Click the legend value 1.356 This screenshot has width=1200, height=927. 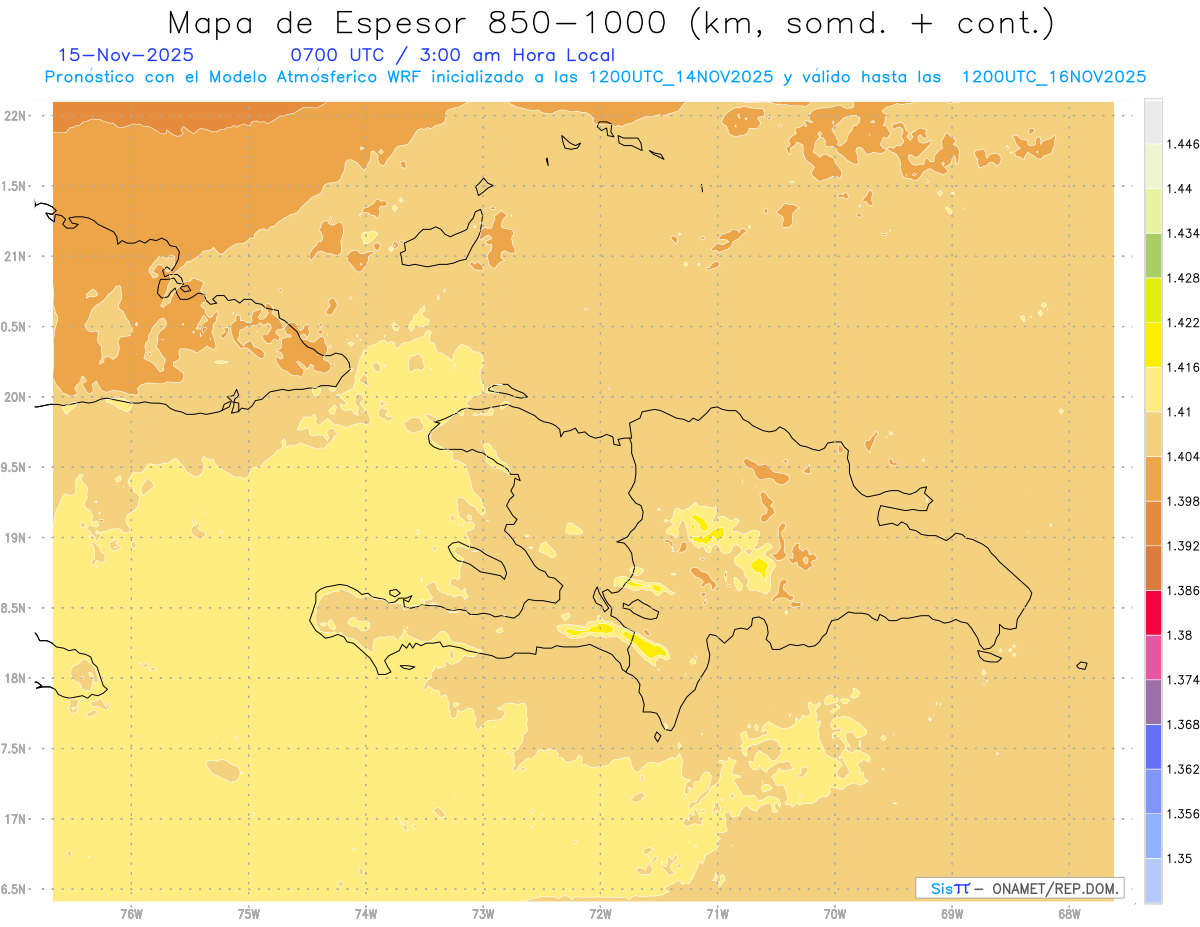pyautogui.click(x=1185, y=814)
